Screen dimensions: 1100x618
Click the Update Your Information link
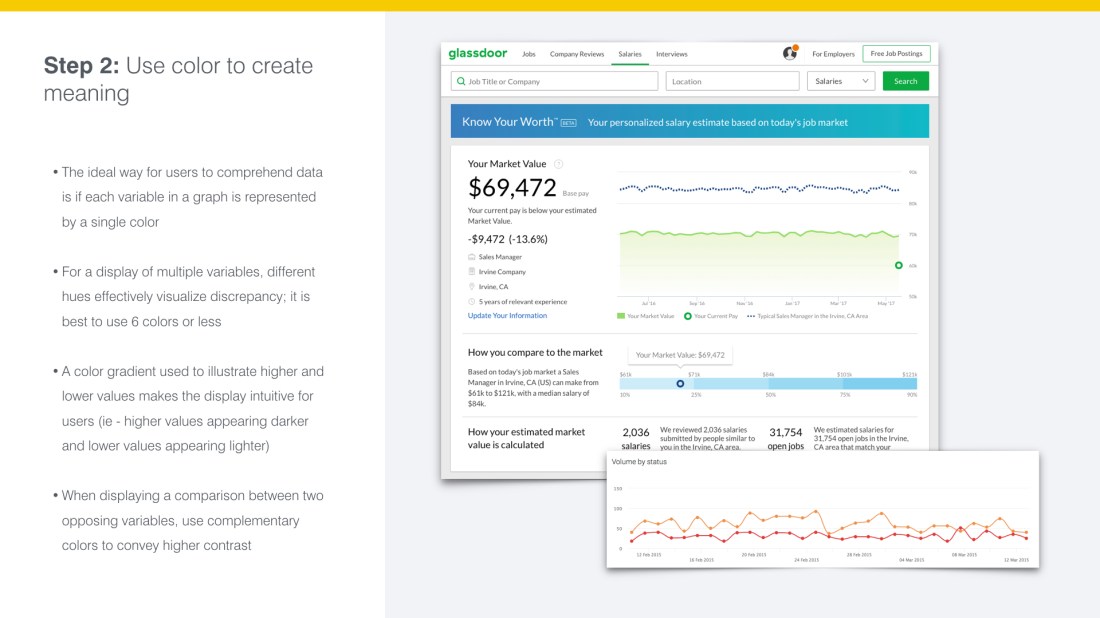[507, 316]
